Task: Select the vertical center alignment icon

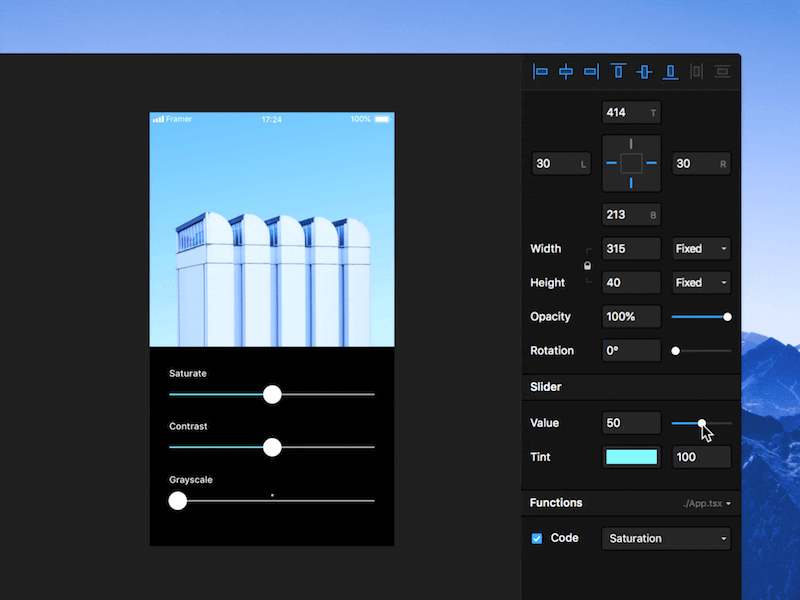Action: [x=644, y=71]
